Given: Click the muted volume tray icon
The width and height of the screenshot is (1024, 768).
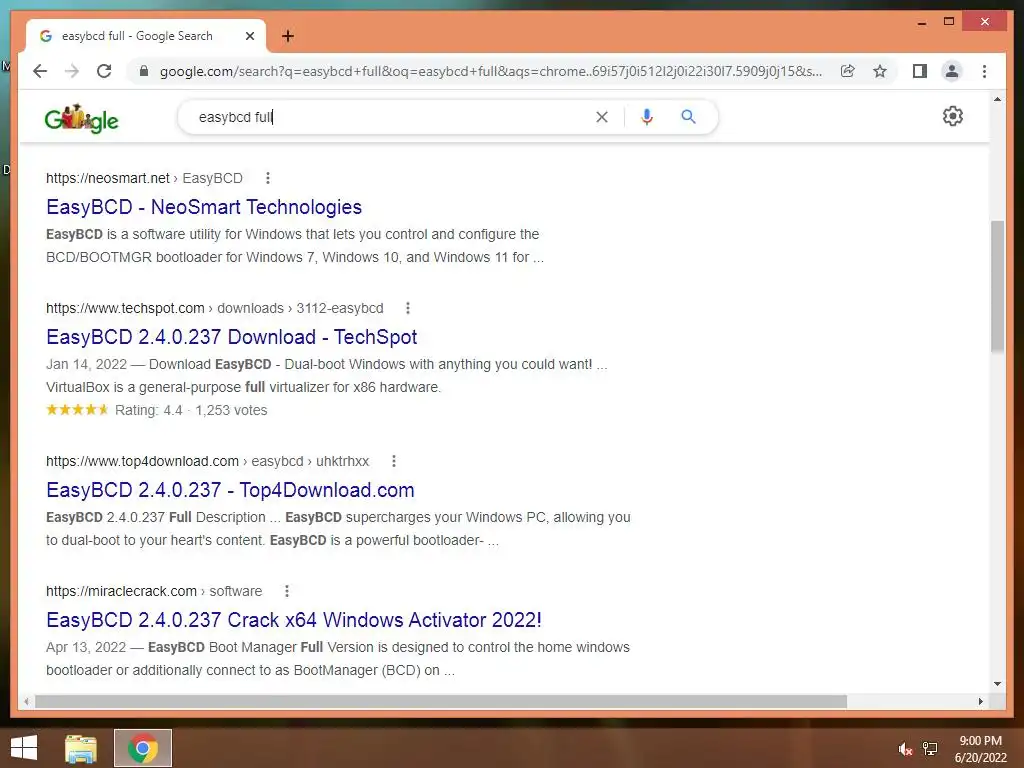Looking at the screenshot, I should 905,749.
